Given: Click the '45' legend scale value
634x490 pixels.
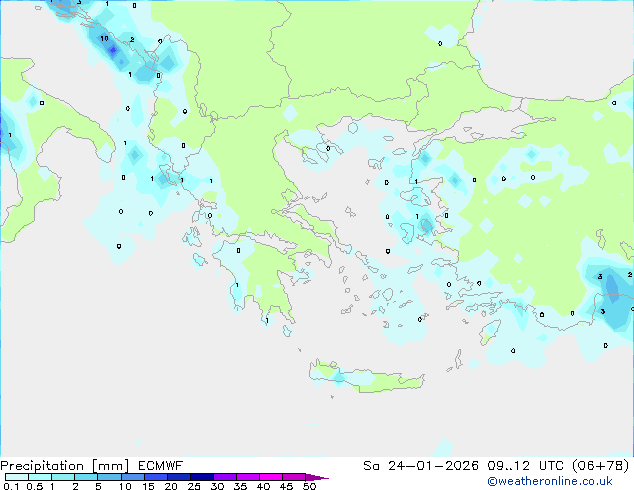Looking at the screenshot, I should pyautogui.click(x=286, y=486).
